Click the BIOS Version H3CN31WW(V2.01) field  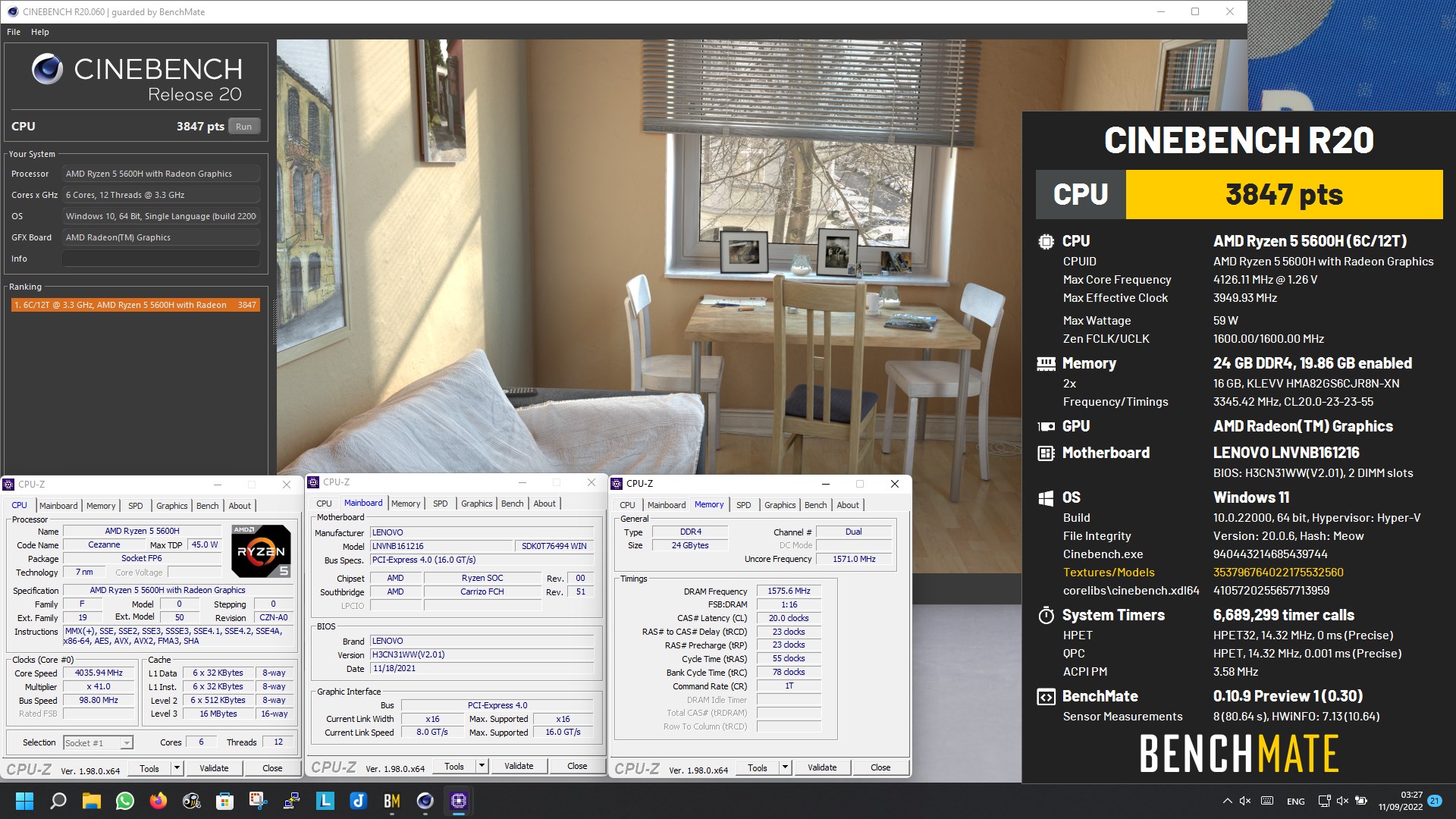[482, 654]
